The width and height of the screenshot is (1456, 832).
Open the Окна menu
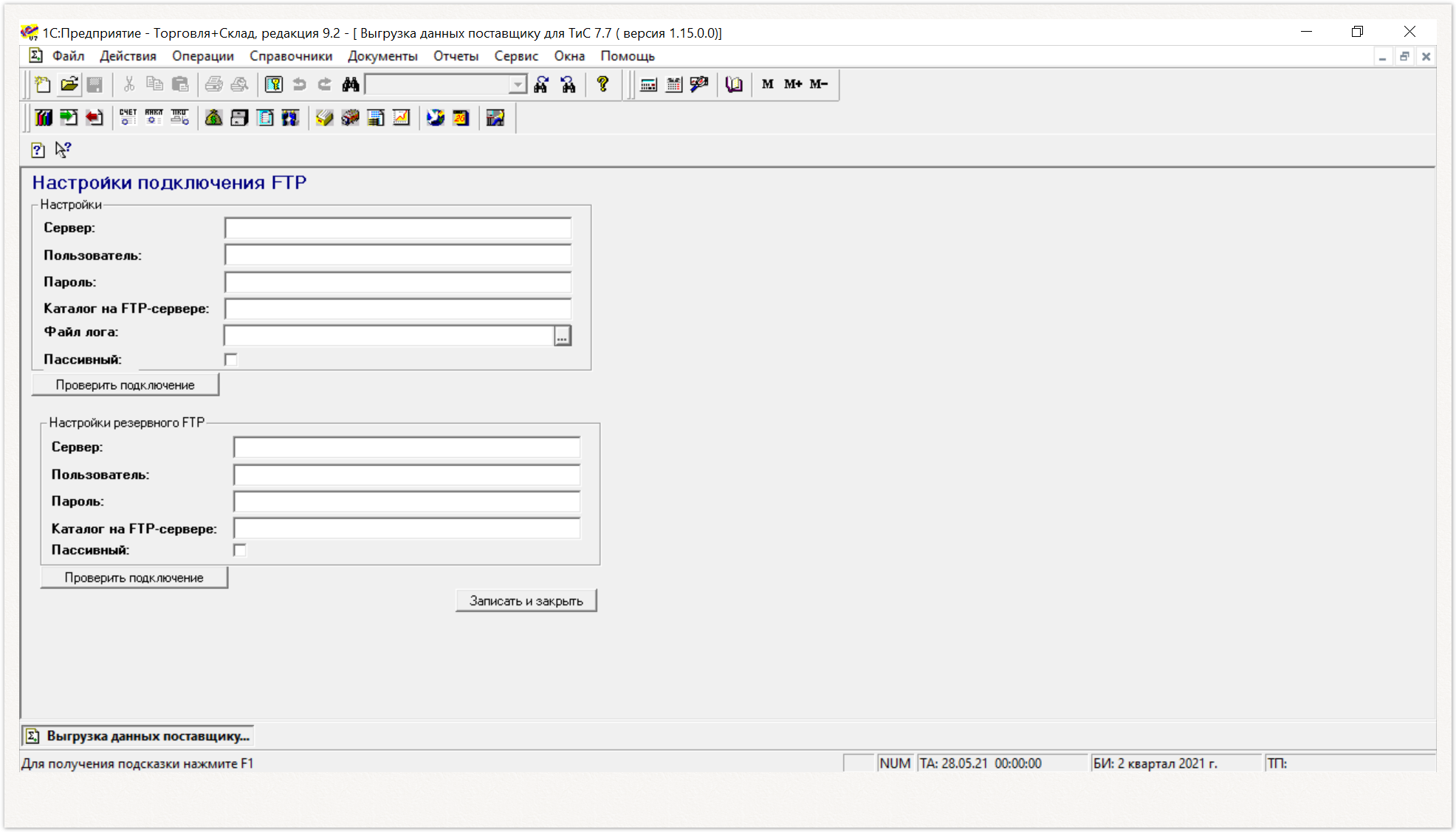[570, 56]
